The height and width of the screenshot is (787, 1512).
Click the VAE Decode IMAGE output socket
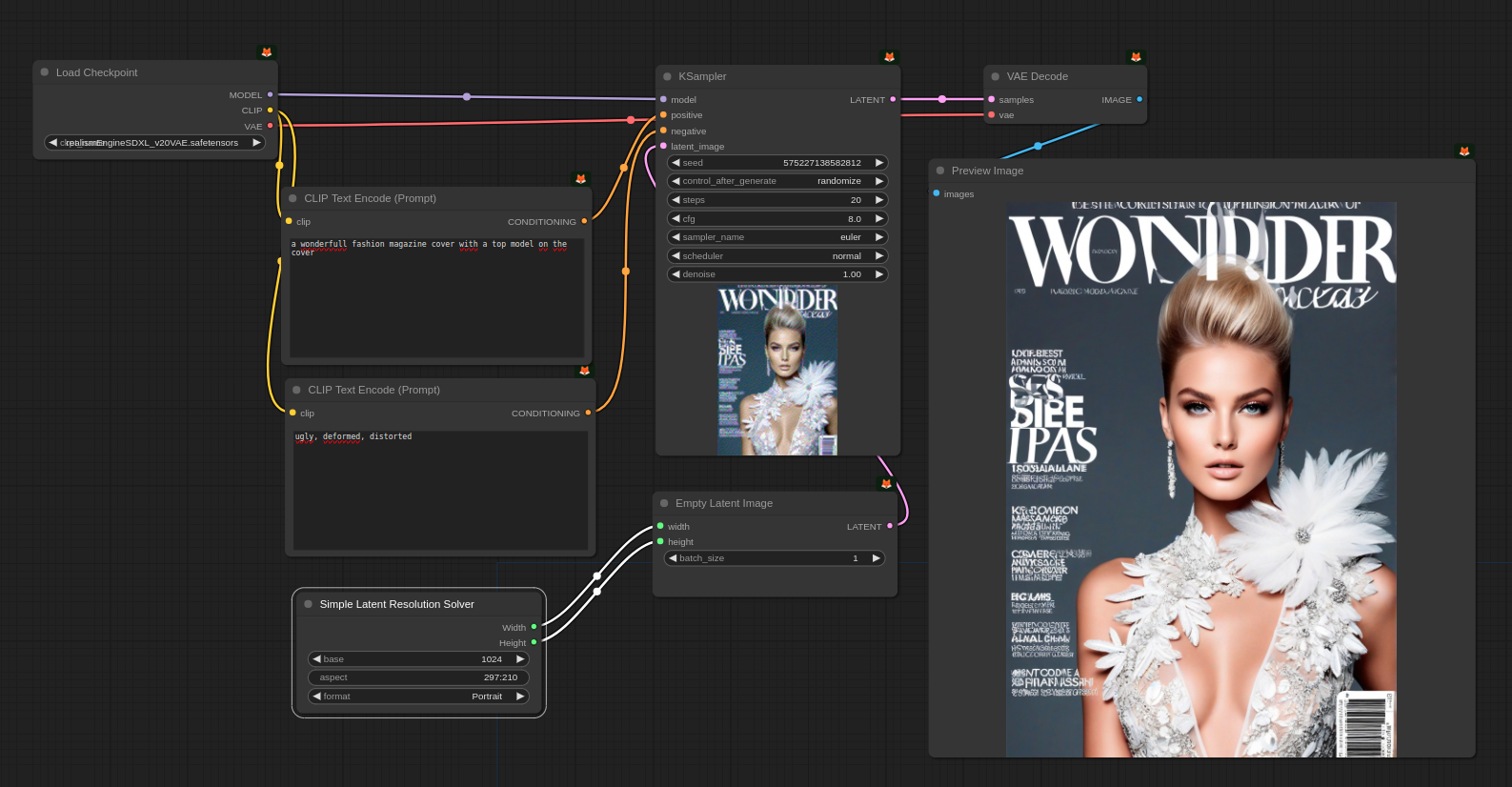1139,99
